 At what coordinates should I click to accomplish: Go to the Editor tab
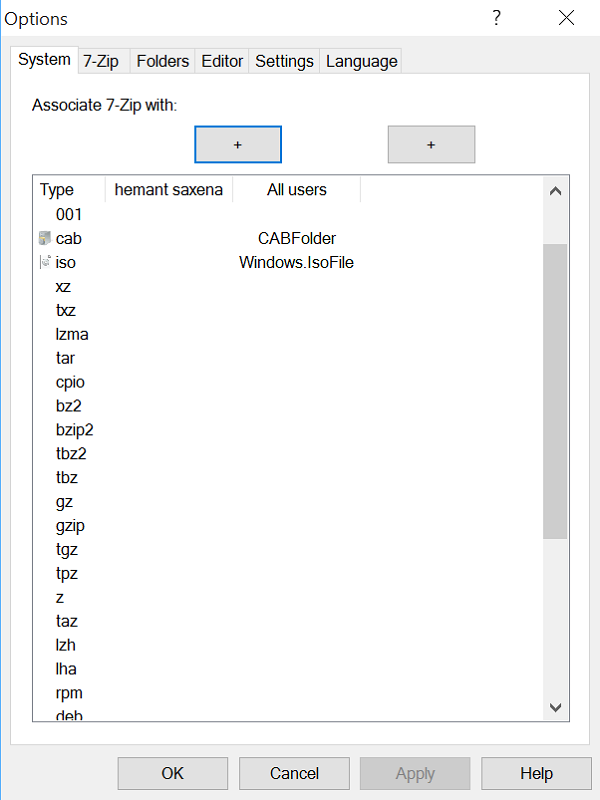[222, 61]
